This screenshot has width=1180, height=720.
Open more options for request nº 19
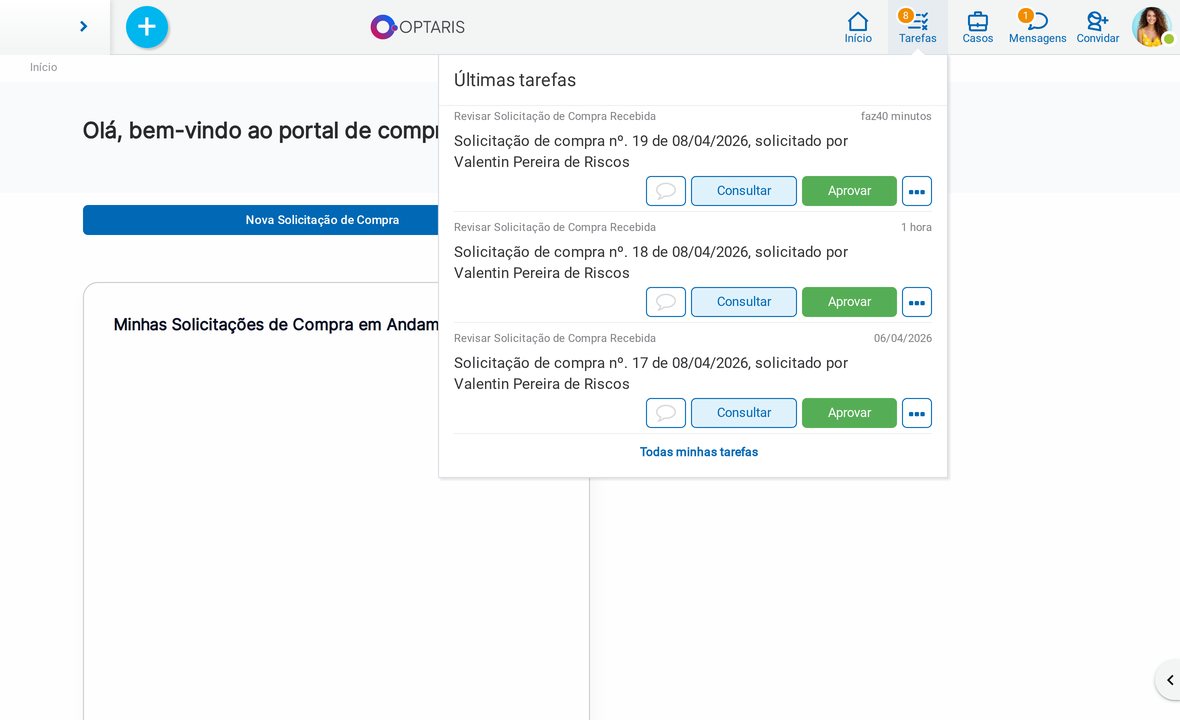click(917, 191)
